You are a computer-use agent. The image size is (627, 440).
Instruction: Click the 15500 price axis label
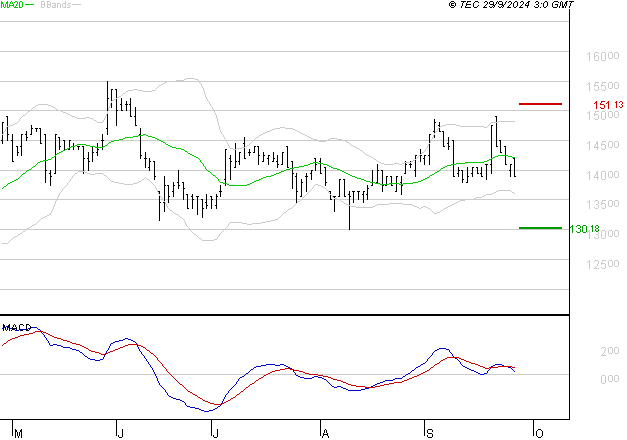(x=603, y=86)
